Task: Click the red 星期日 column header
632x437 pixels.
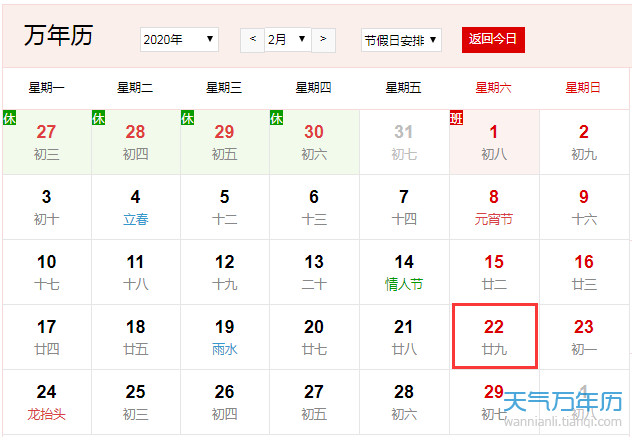Action: pyautogui.click(x=583, y=87)
